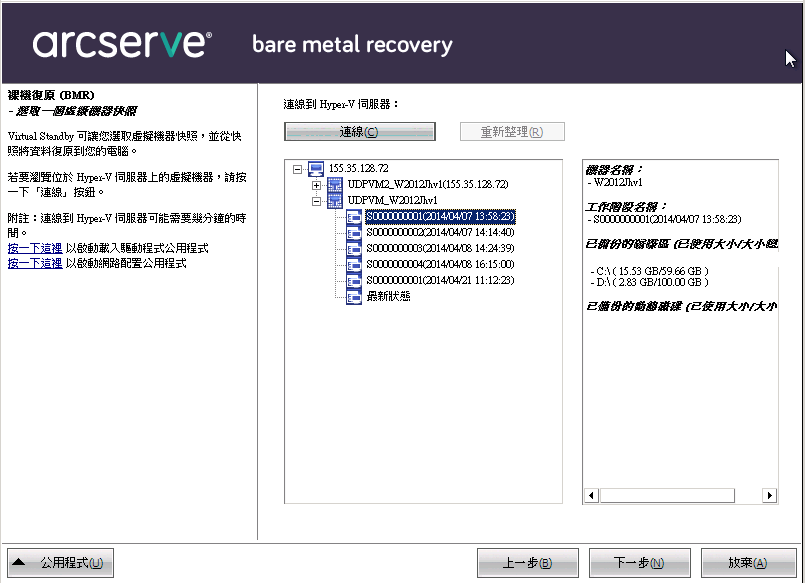Expand the UDPVM2_W2012Jhv1 node
Screen dimensions: 805x583
coord(317,185)
